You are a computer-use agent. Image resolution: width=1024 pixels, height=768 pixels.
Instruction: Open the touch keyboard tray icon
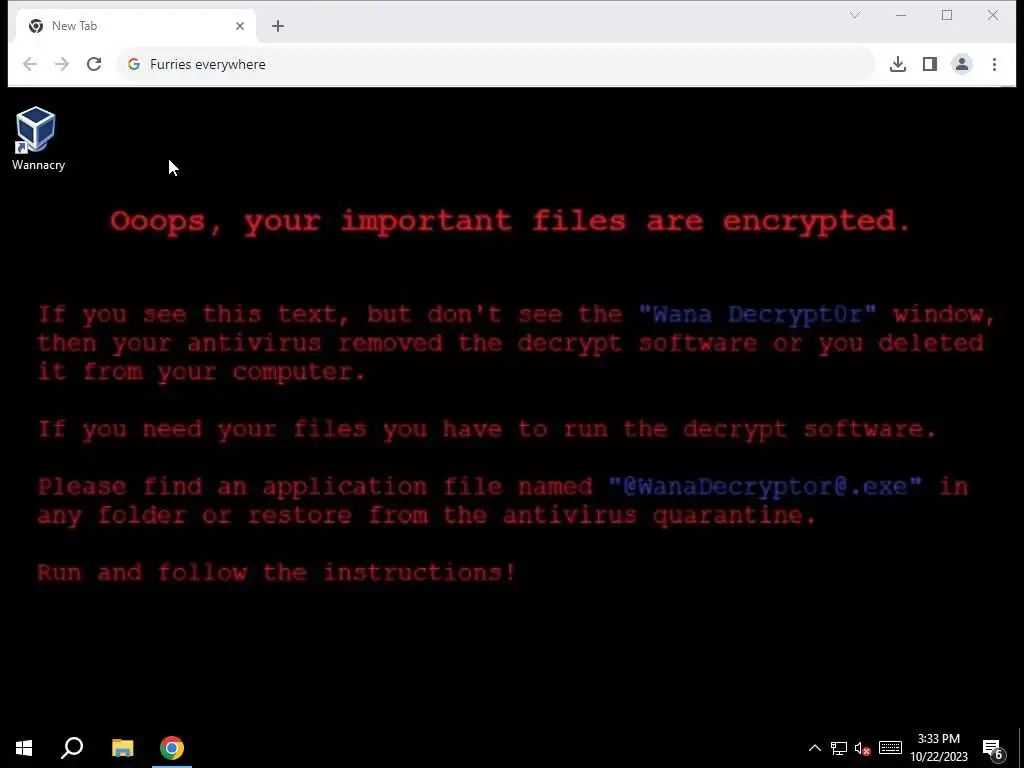(x=890, y=748)
